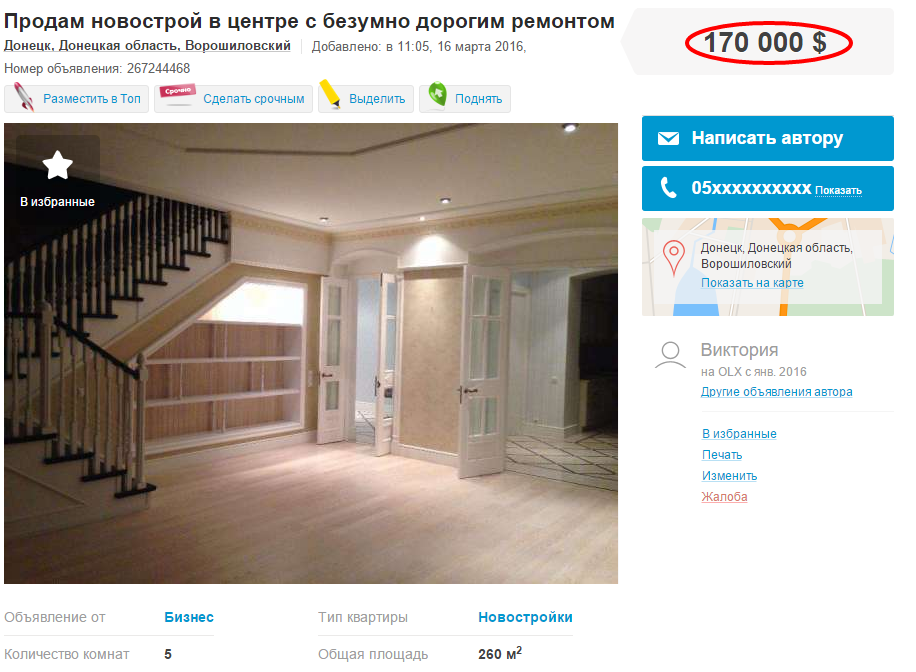
Task: Open Другие объявления автора link
Action: coord(776,392)
